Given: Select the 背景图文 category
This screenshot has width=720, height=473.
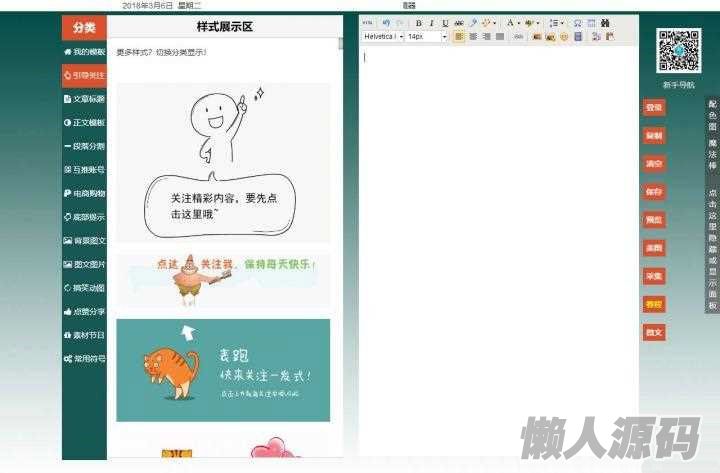Looking at the screenshot, I should click(84, 241).
